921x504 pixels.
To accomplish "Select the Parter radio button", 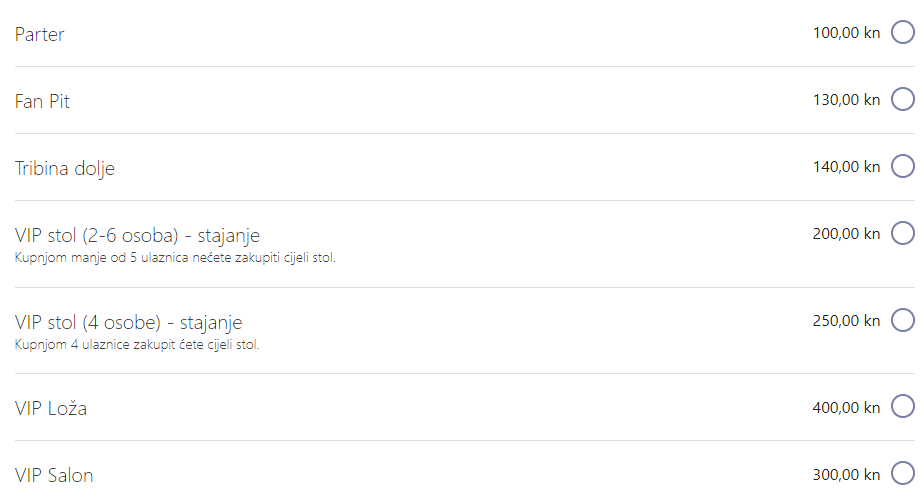I will [x=902, y=33].
